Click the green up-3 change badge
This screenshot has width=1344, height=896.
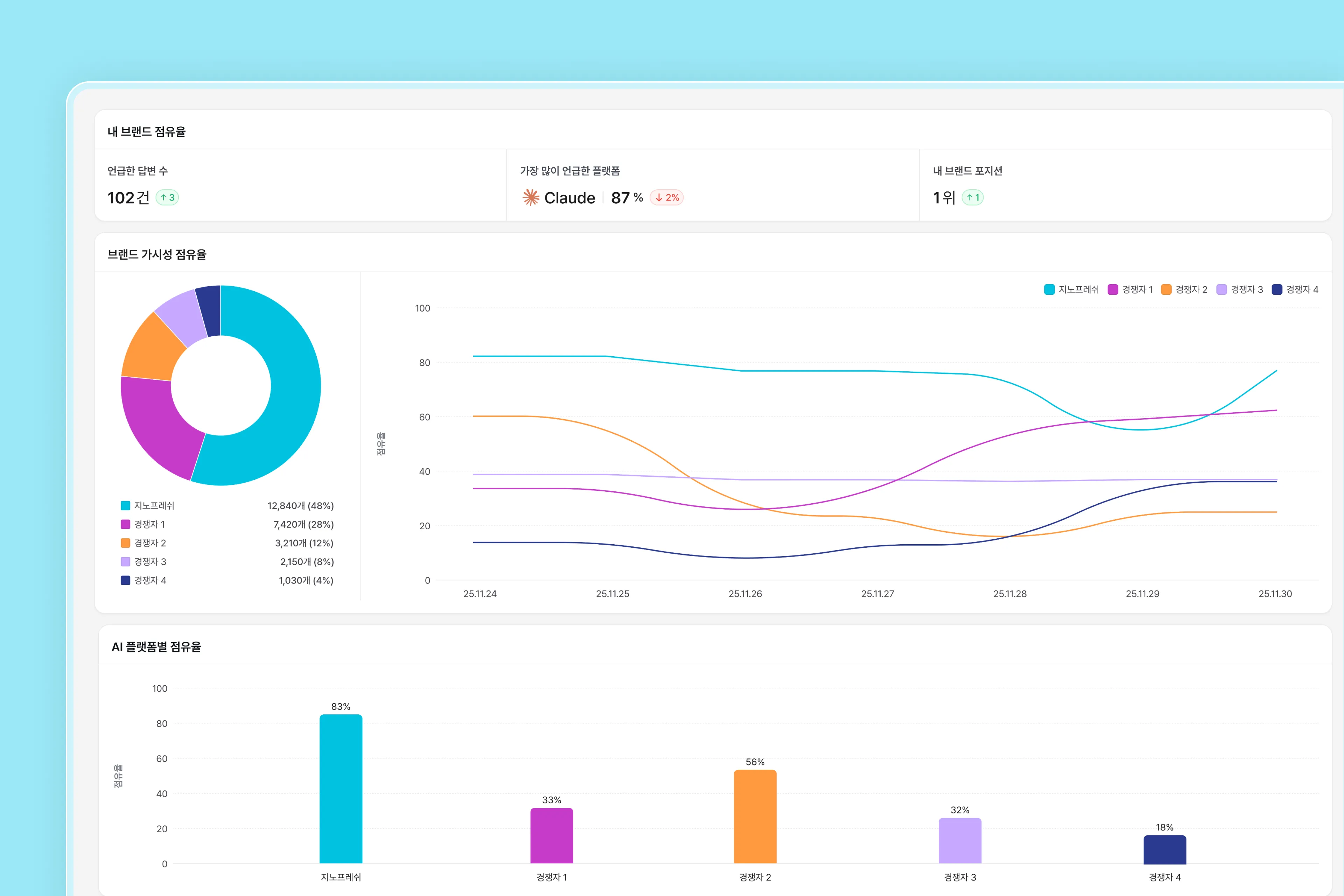(x=167, y=198)
